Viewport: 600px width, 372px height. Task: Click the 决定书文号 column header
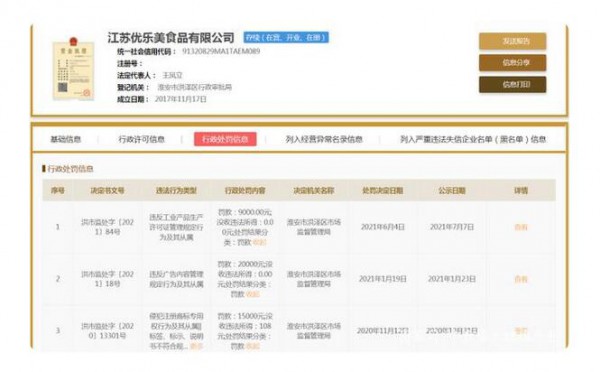click(x=107, y=190)
